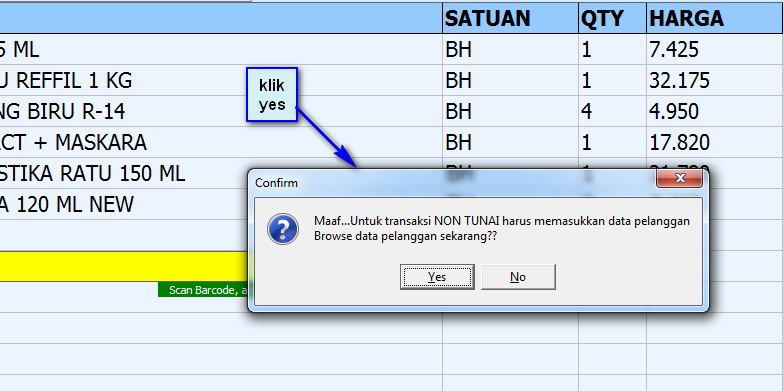Click the question mark icon in dialog
The width and height of the screenshot is (783, 391).
click(283, 229)
